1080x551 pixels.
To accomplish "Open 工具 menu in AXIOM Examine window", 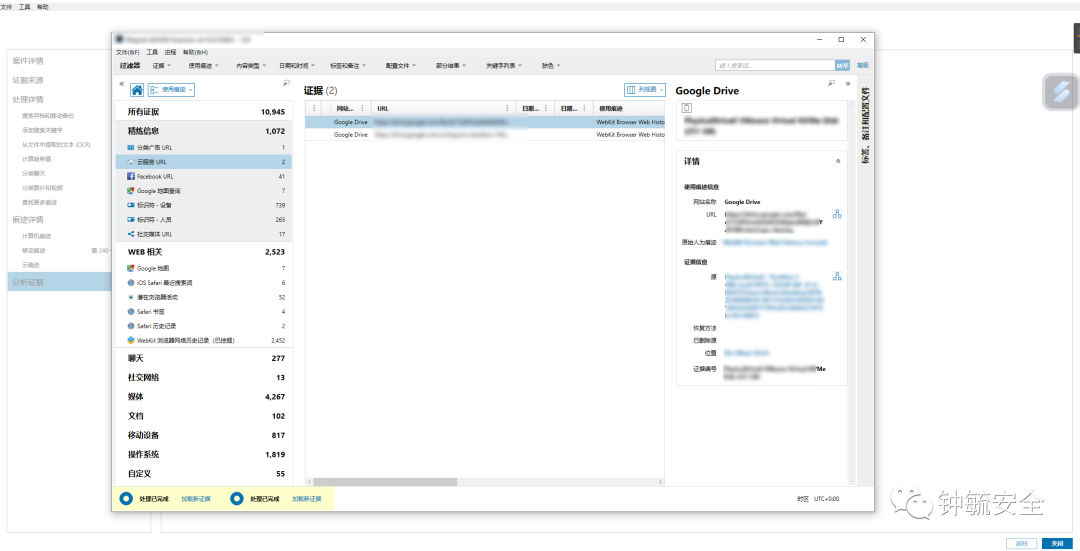I will tap(152, 52).
